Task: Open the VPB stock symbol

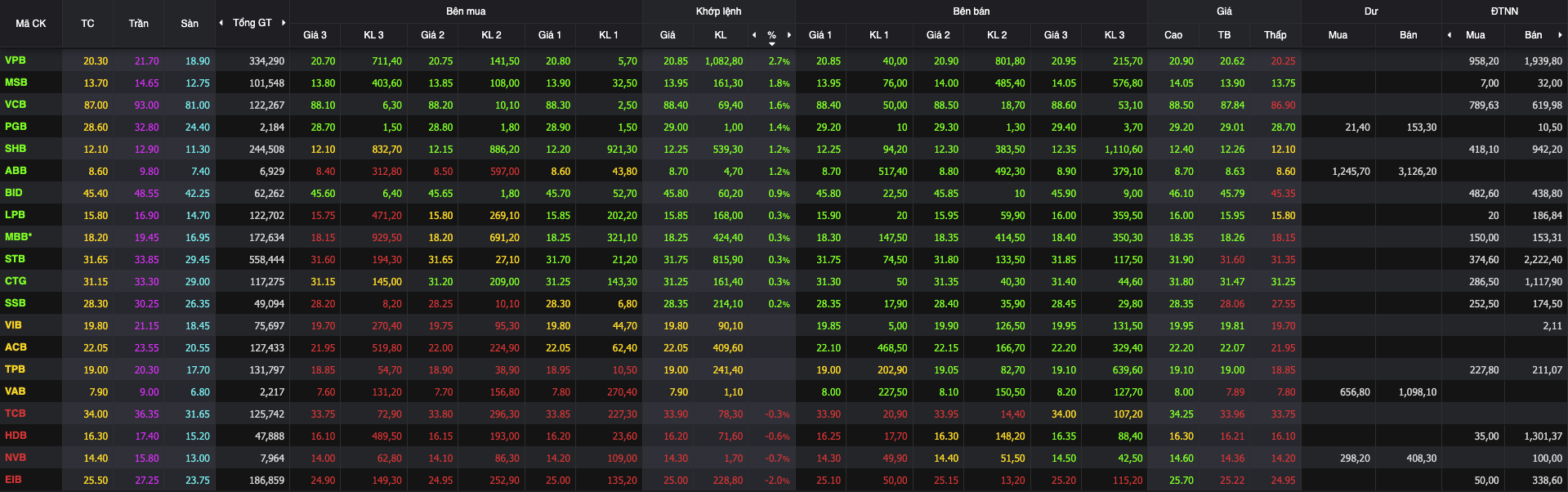Action: pos(16,60)
